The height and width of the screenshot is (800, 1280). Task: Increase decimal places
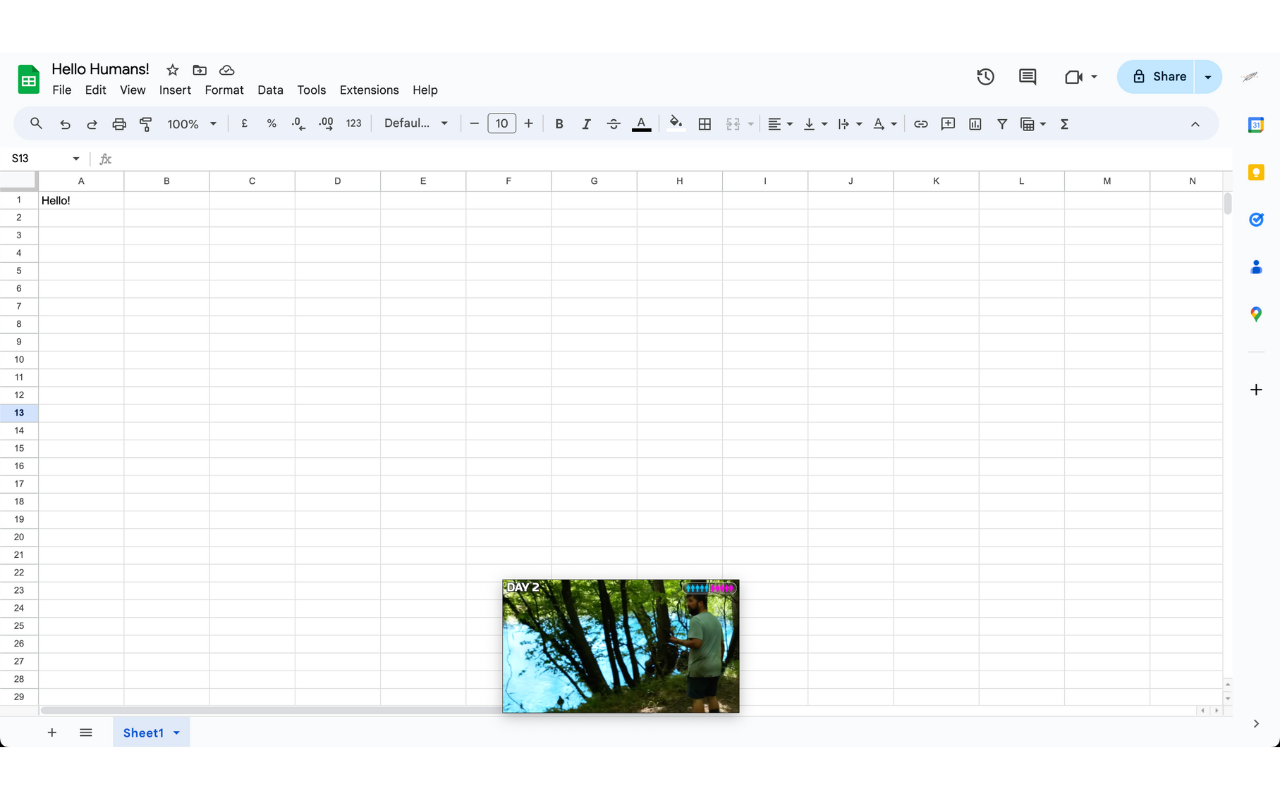(x=326, y=124)
